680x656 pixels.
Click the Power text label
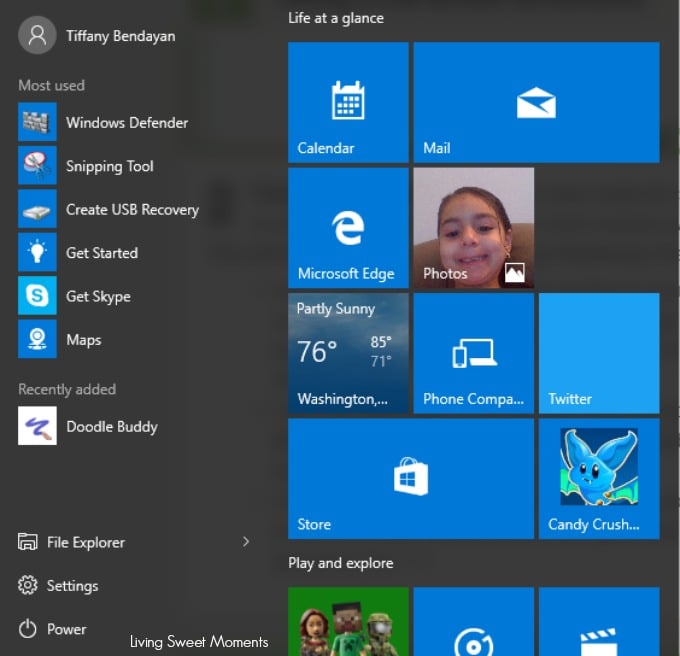[x=66, y=629]
